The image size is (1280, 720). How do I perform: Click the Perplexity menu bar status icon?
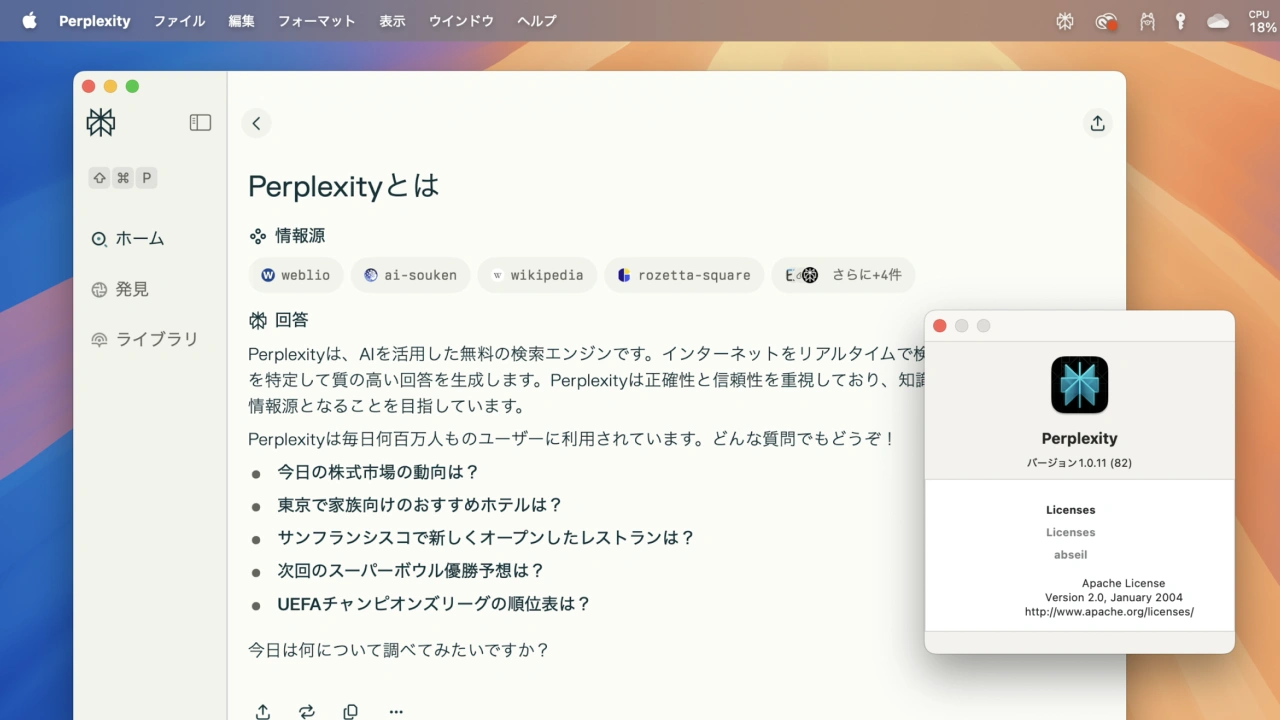coord(1065,21)
